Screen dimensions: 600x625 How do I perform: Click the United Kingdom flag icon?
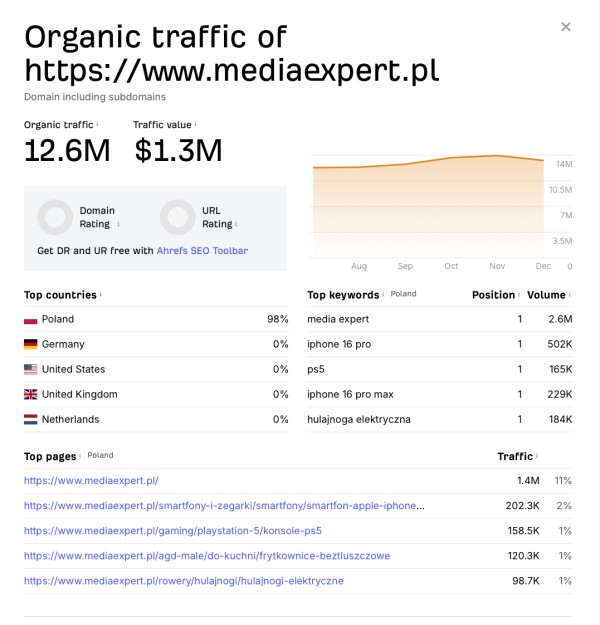pyautogui.click(x=31, y=395)
